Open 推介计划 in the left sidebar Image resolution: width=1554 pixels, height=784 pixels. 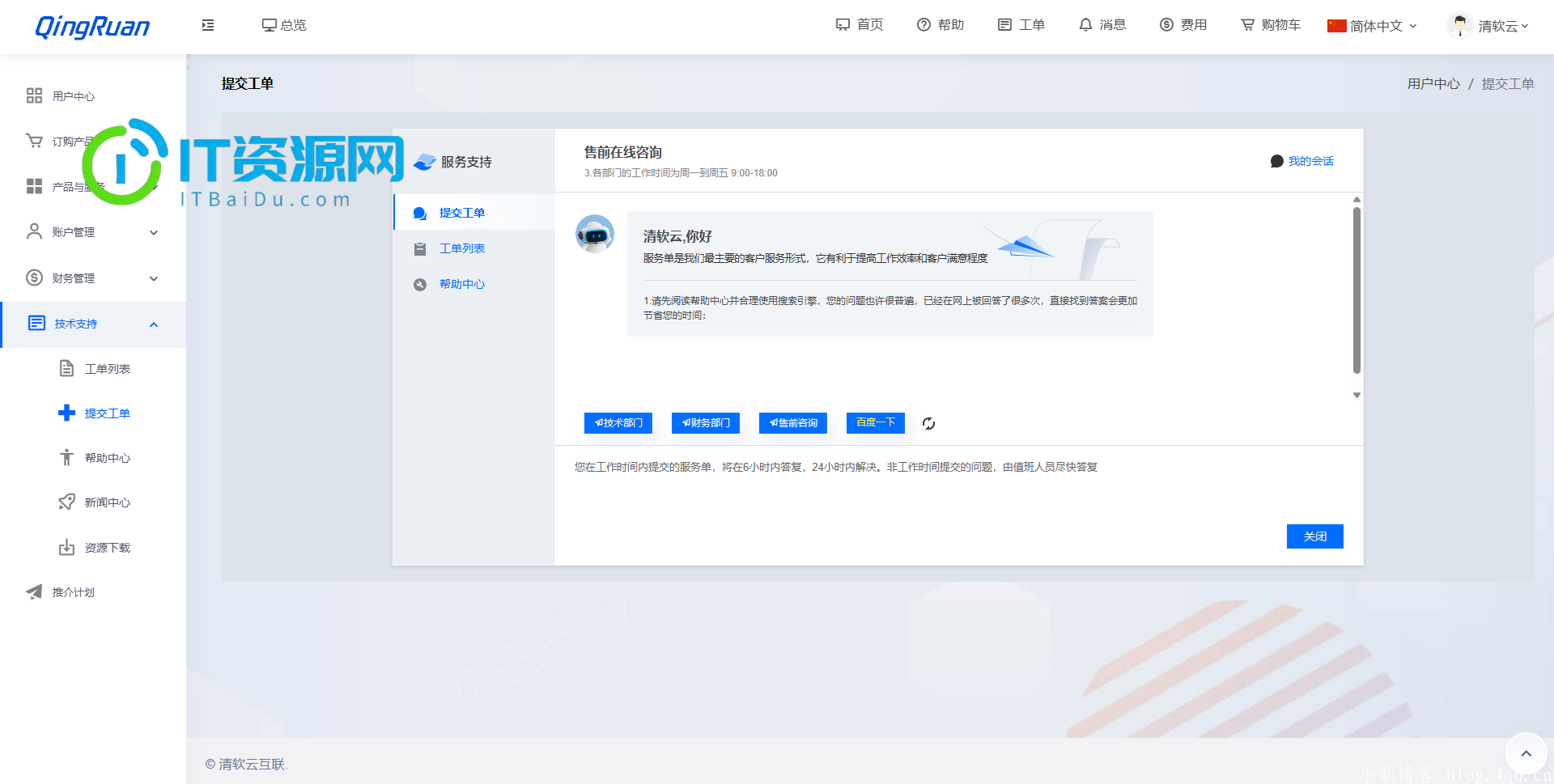73,592
